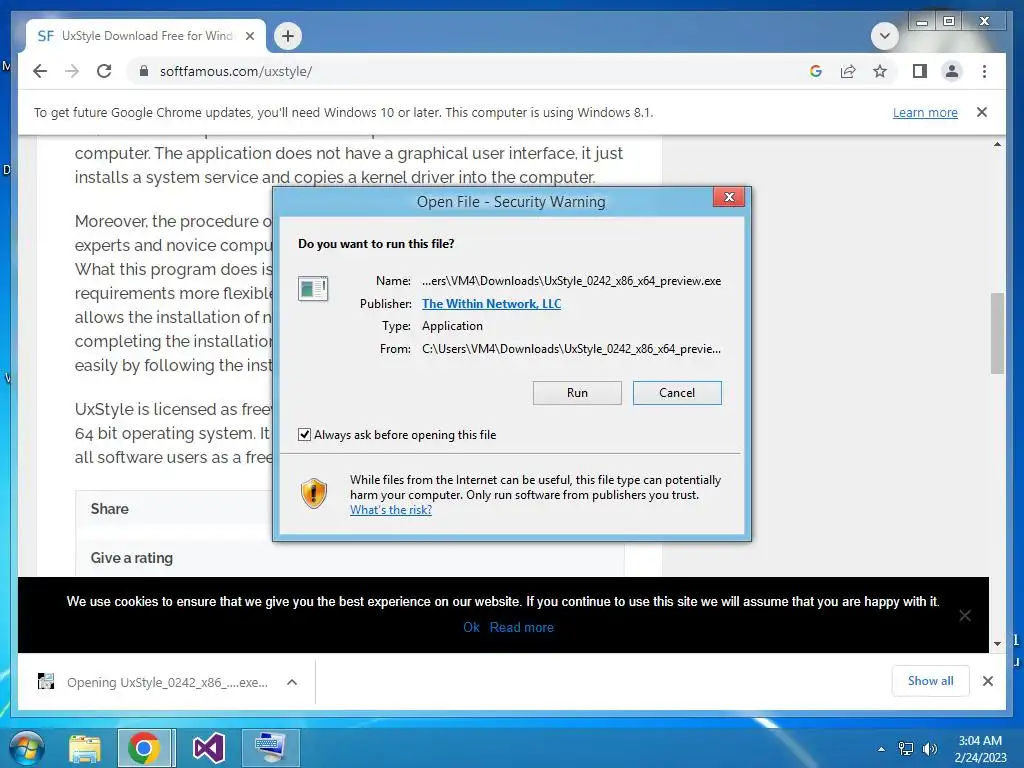Click the file name path in dialog
Image resolution: width=1024 pixels, height=768 pixels.
(x=571, y=281)
